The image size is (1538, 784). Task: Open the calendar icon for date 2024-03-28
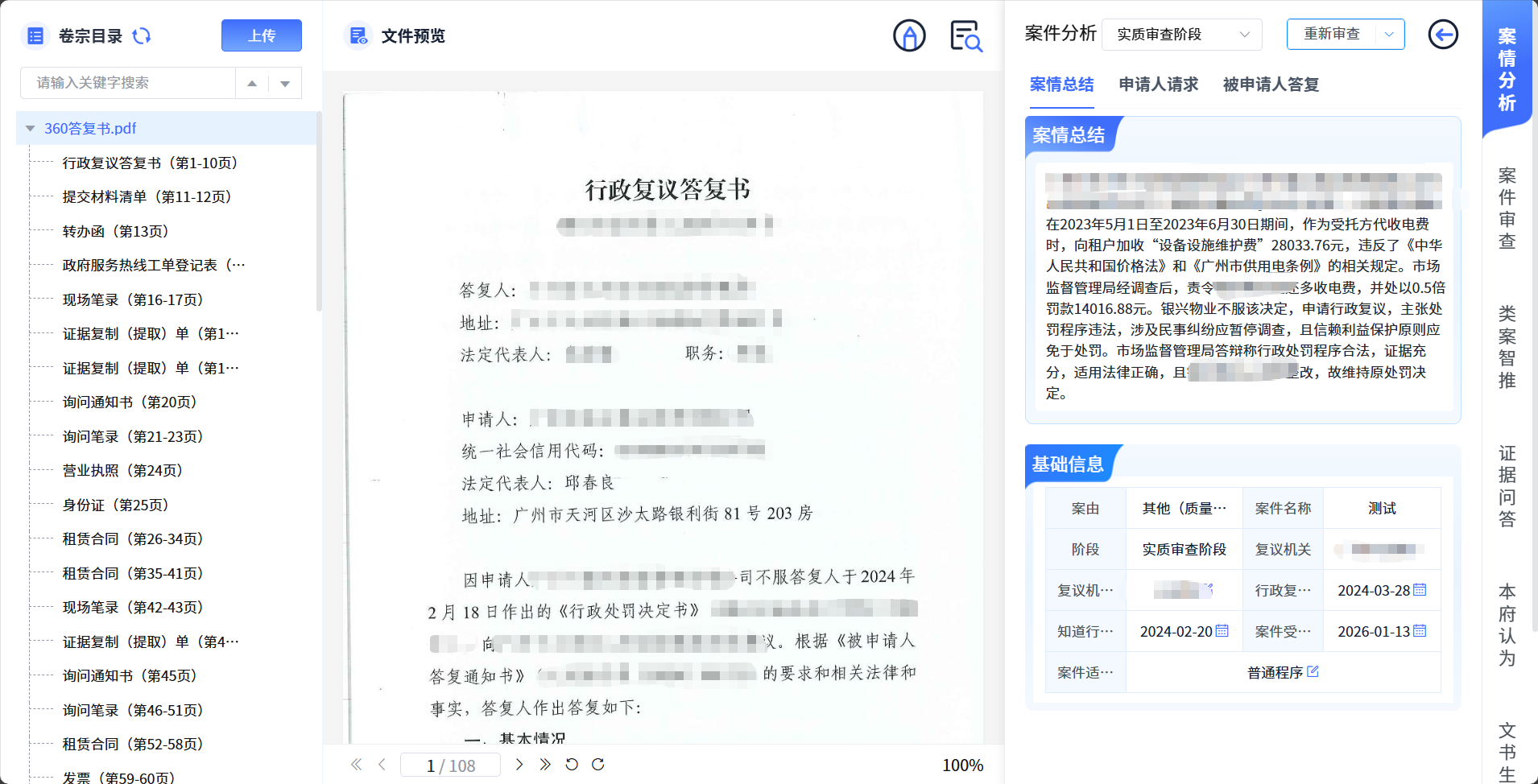pos(1420,590)
